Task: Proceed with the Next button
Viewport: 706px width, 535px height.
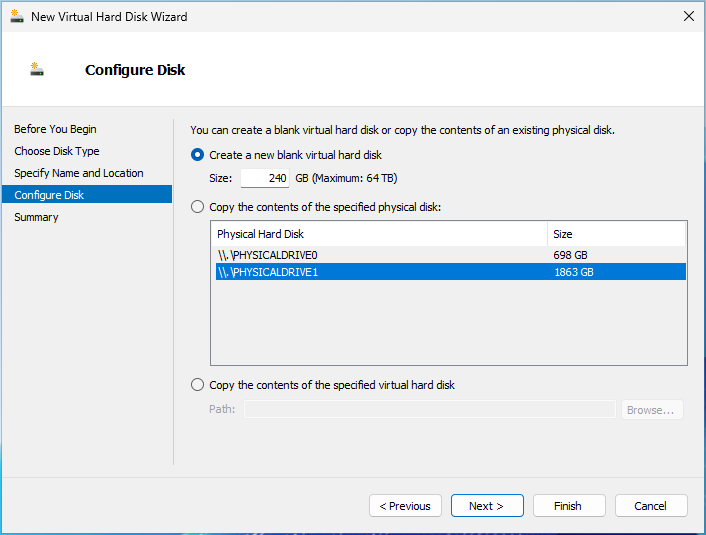Action: [x=485, y=506]
